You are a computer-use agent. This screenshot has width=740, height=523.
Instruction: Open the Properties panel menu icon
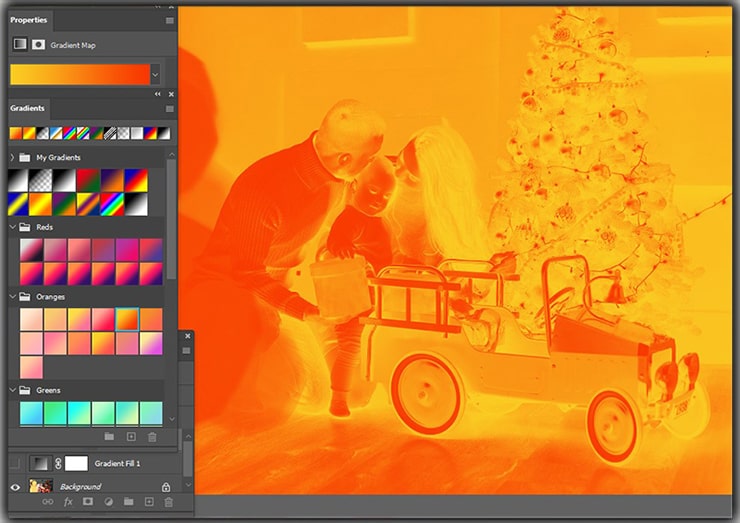click(170, 20)
